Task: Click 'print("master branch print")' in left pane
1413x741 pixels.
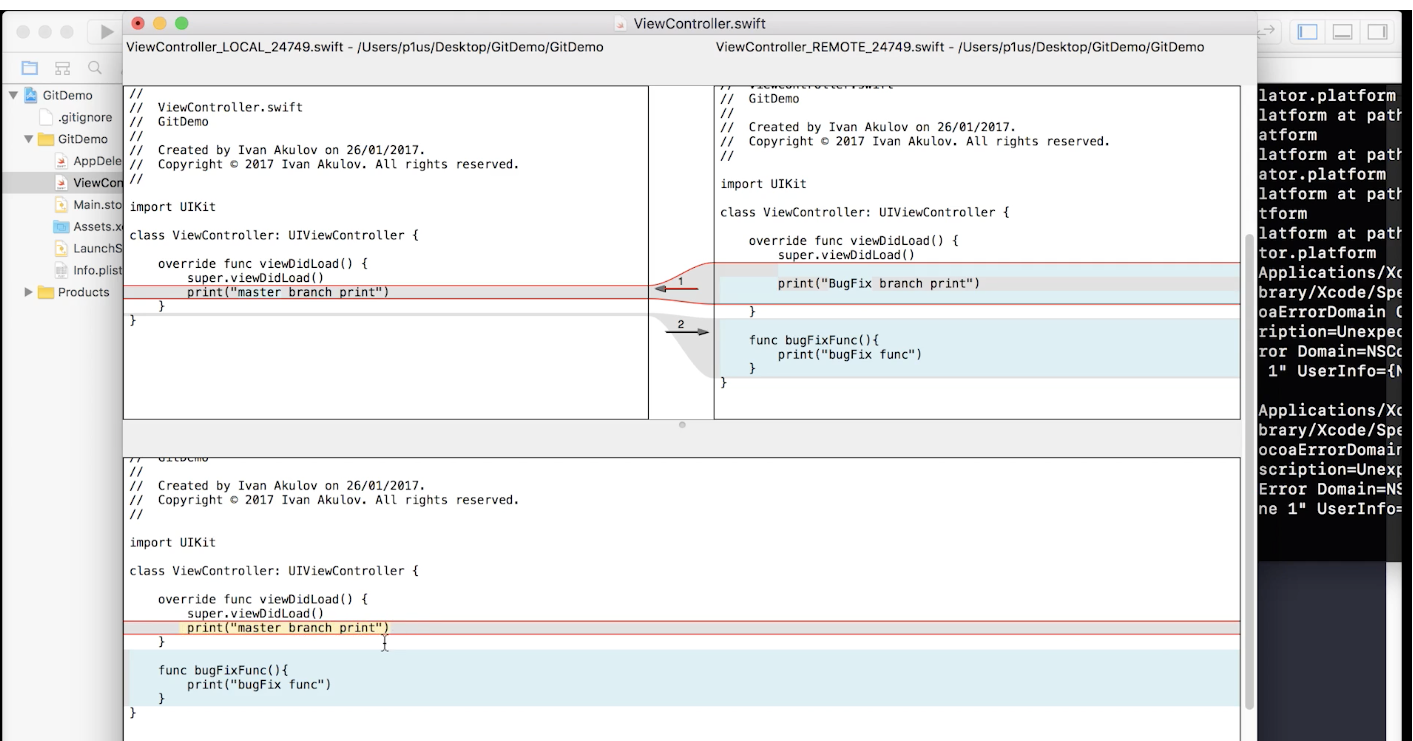Action: (x=288, y=292)
